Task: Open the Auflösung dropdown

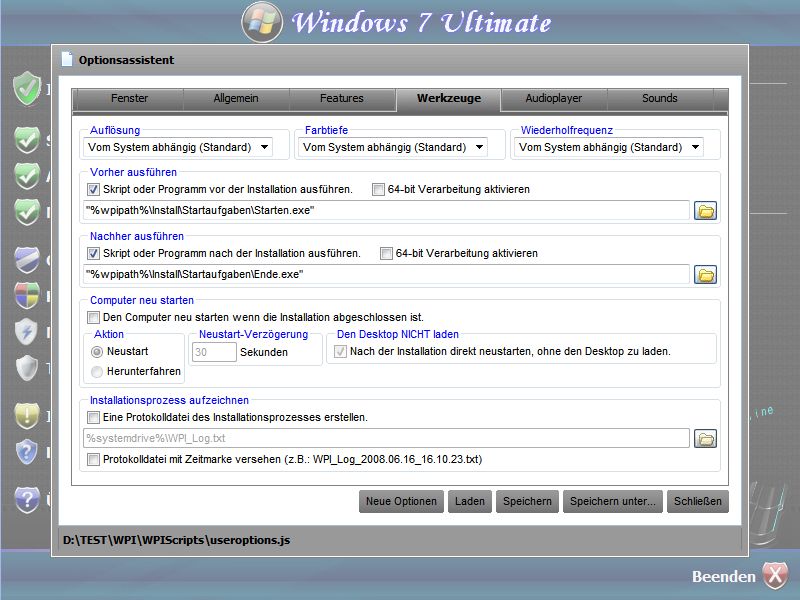Action: pyautogui.click(x=179, y=147)
